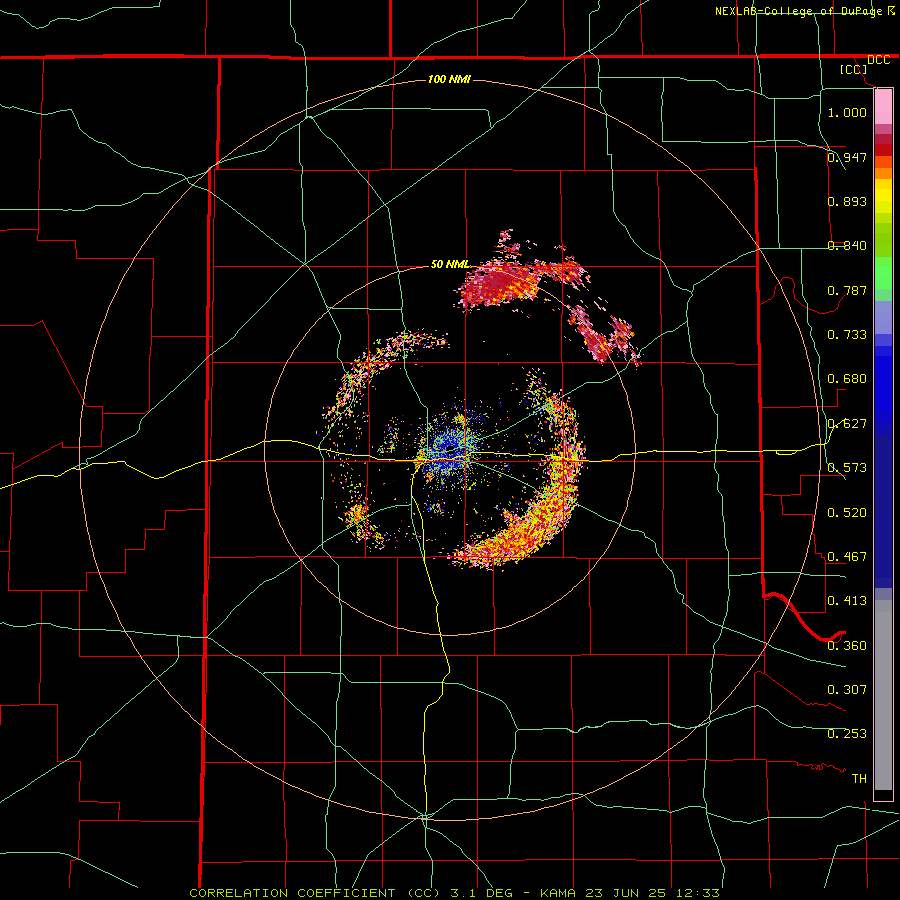900x900 pixels.
Task: Click the Correlation Coefficient caption at the bottom
Action: pyautogui.click(x=453, y=893)
